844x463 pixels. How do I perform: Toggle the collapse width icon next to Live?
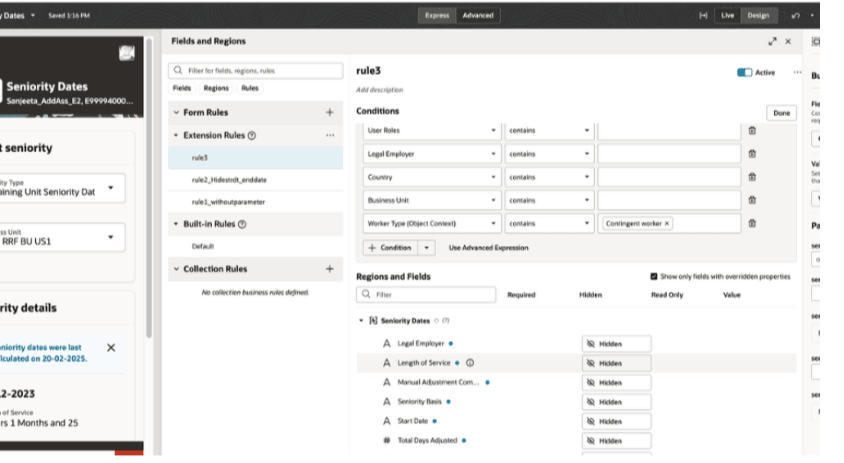(703, 16)
